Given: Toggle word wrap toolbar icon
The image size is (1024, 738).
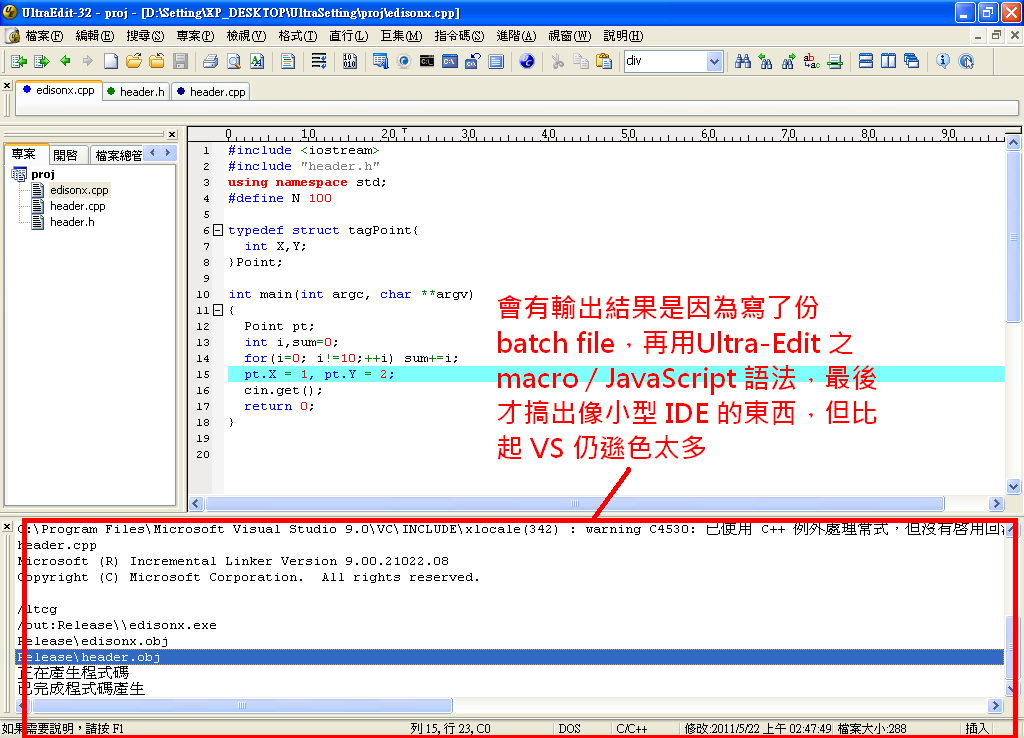Looking at the screenshot, I should click(x=319, y=61).
